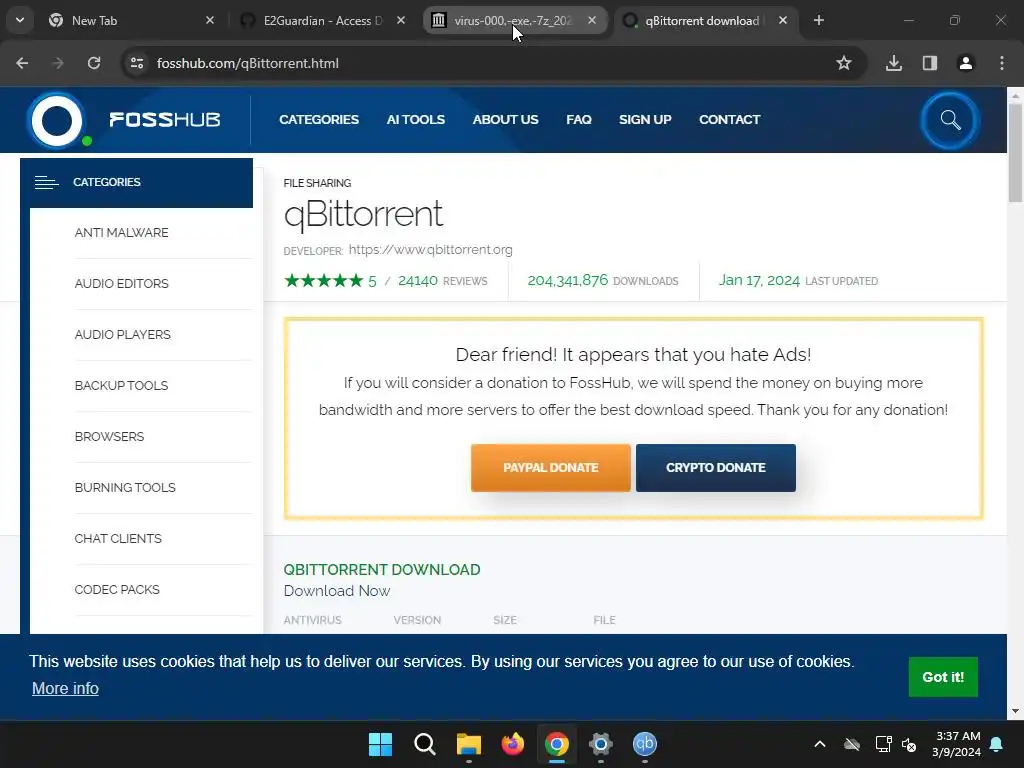
Task: Select the BACKUP TOOLS category
Action: tap(121, 385)
